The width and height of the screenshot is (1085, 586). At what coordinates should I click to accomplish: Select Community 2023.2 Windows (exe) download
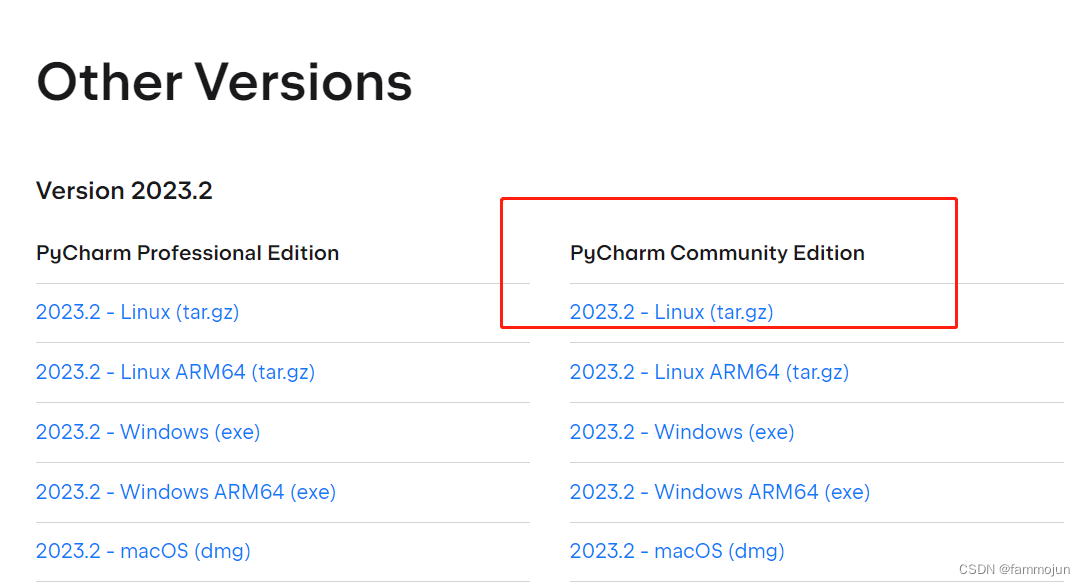[x=682, y=432]
